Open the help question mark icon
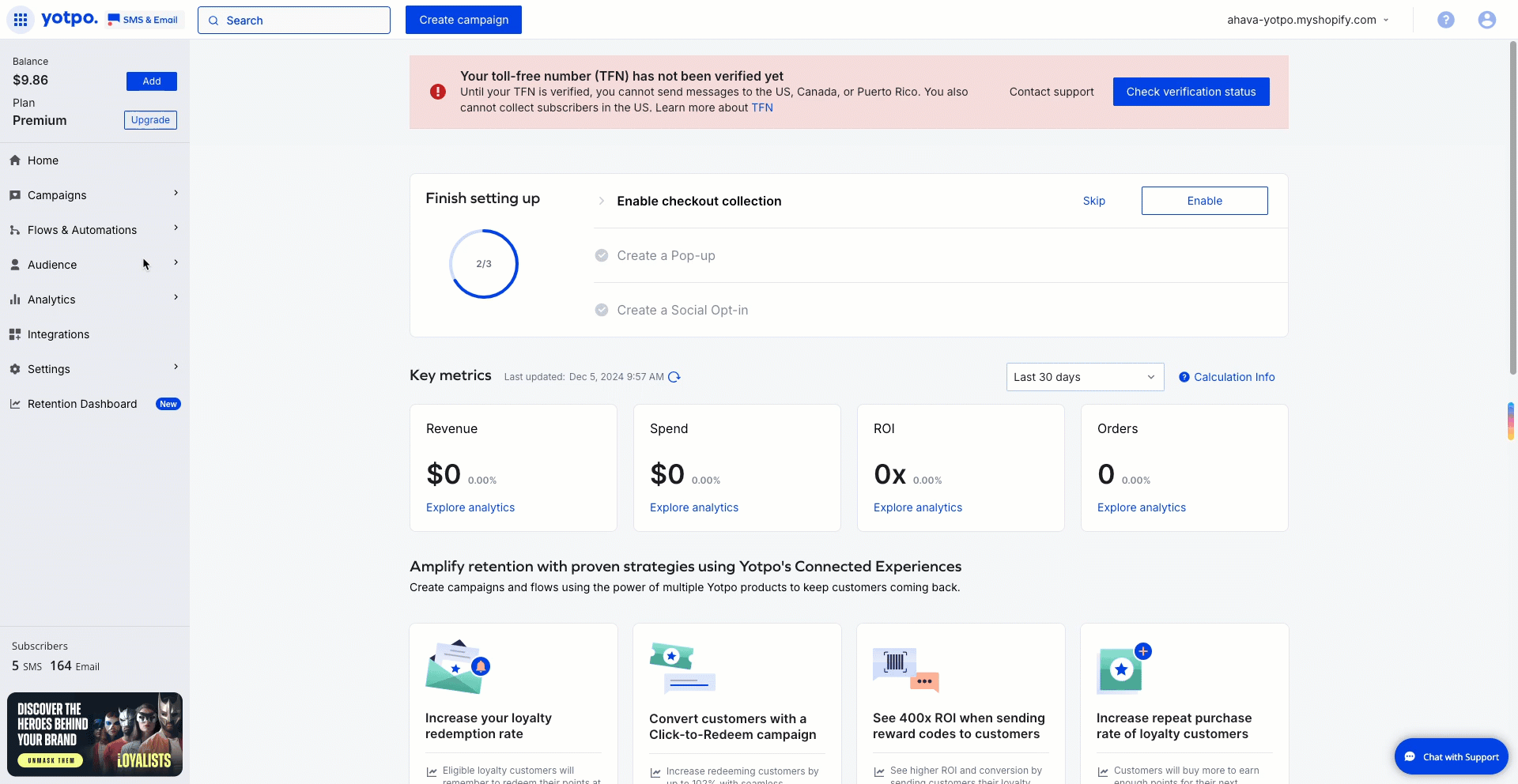The image size is (1518, 784). [x=1445, y=20]
